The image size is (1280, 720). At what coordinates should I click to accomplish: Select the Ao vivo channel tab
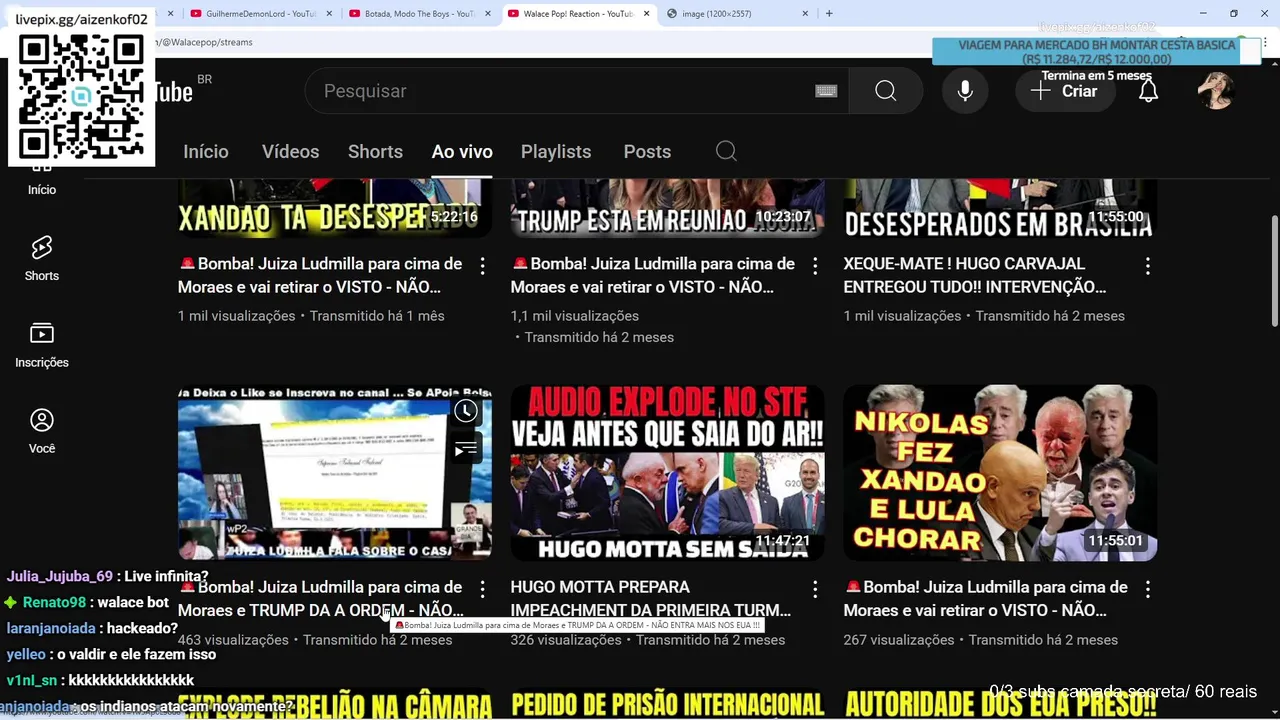(x=462, y=151)
